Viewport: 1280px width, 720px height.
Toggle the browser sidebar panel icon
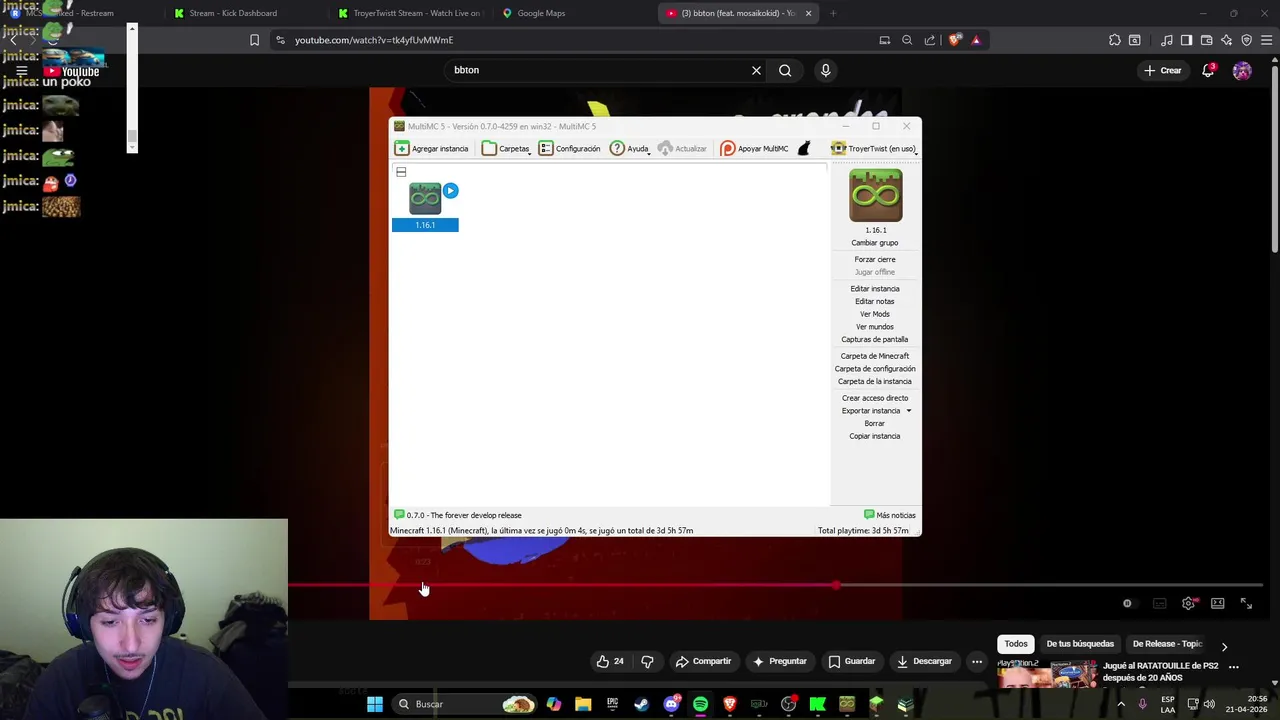(x=1186, y=40)
